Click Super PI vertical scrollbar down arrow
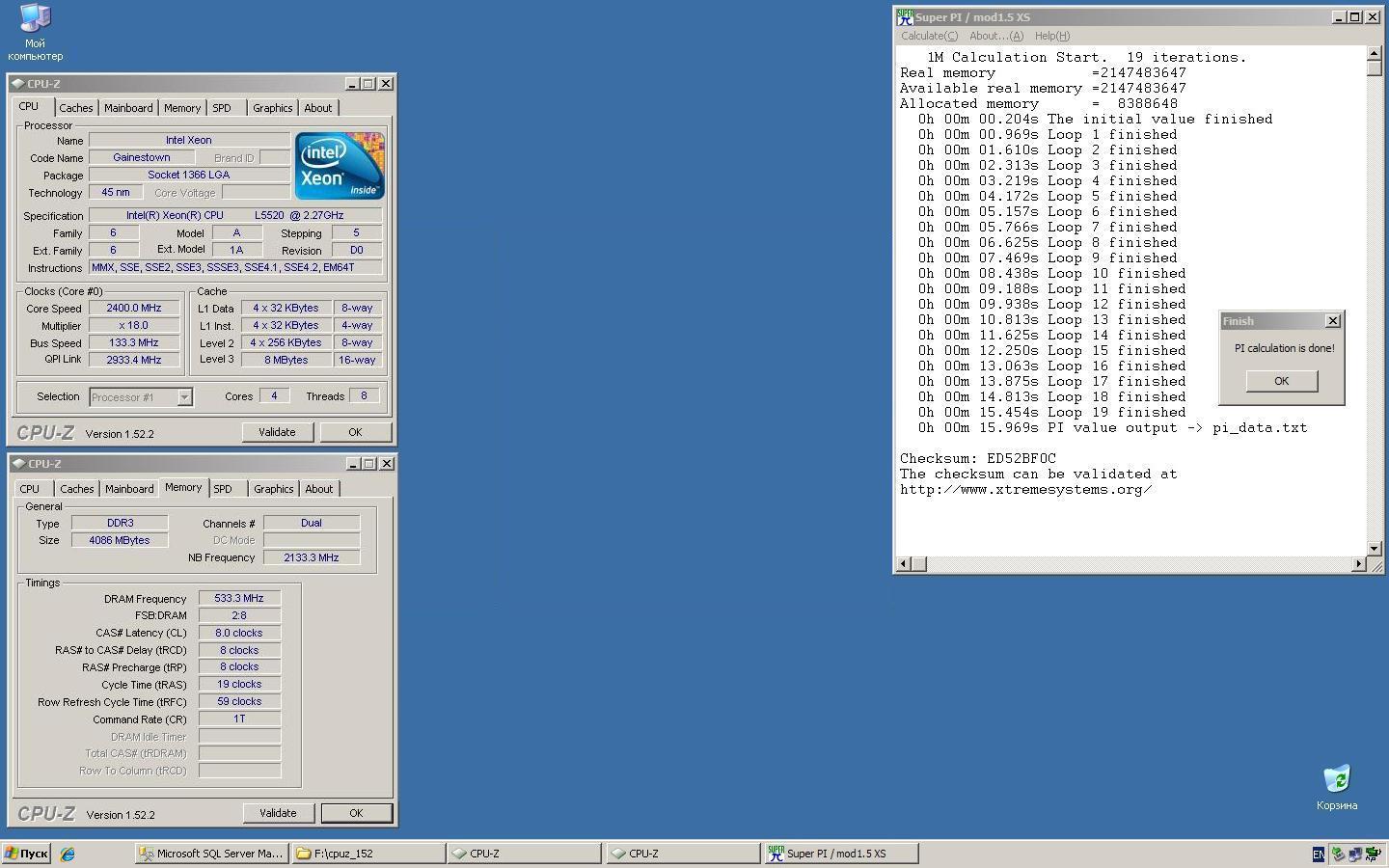The width and height of the screenshot is (1389, 868). 1375,549
